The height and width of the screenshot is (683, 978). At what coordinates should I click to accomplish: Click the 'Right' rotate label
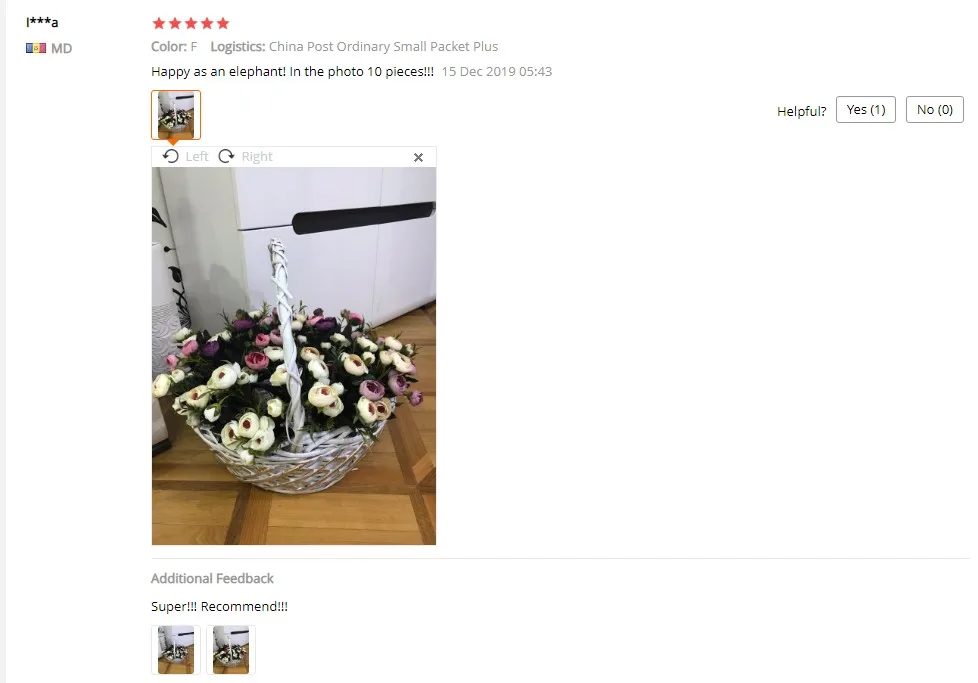[x=257, y=157]
